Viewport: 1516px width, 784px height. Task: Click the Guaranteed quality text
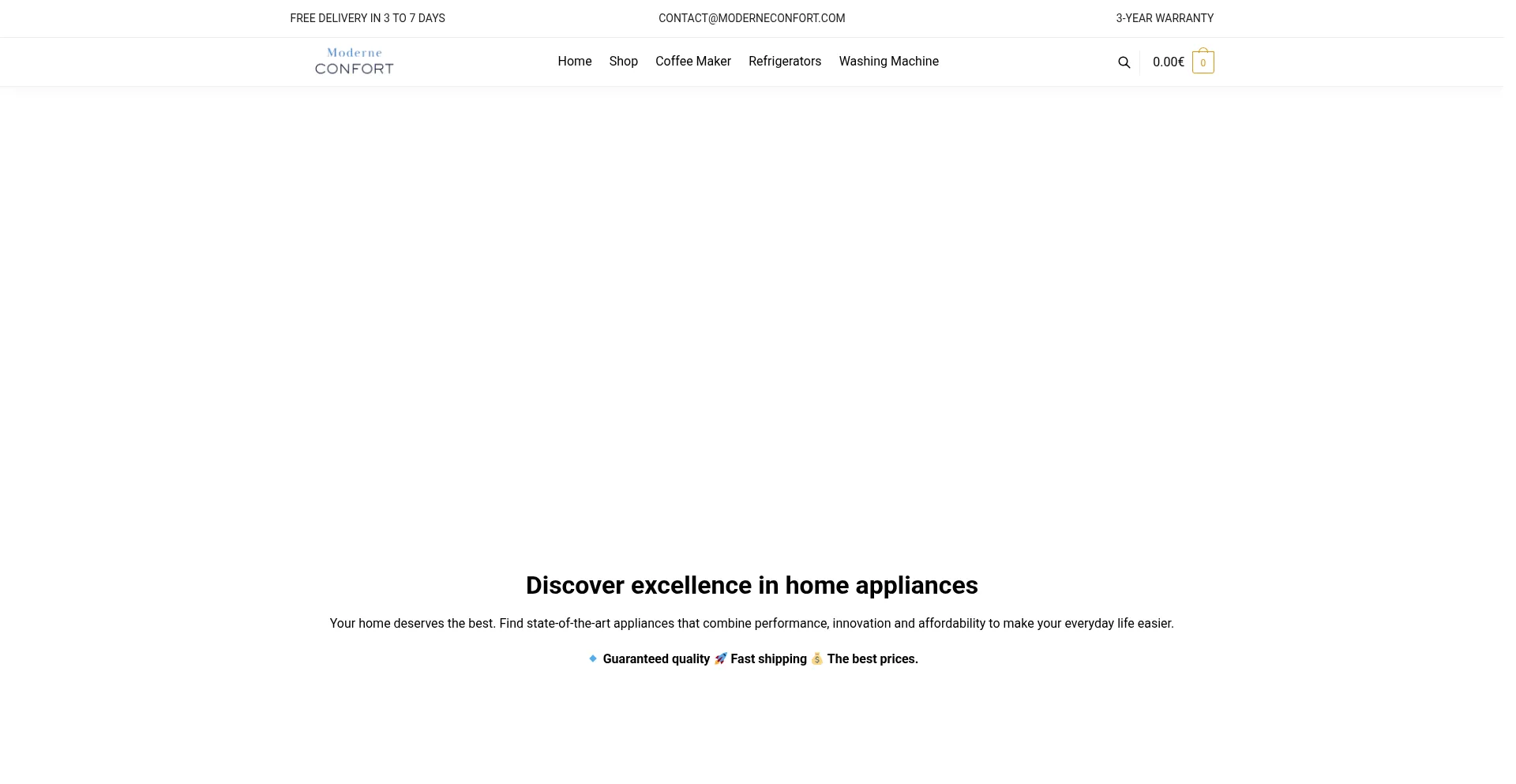coord(655,659)
